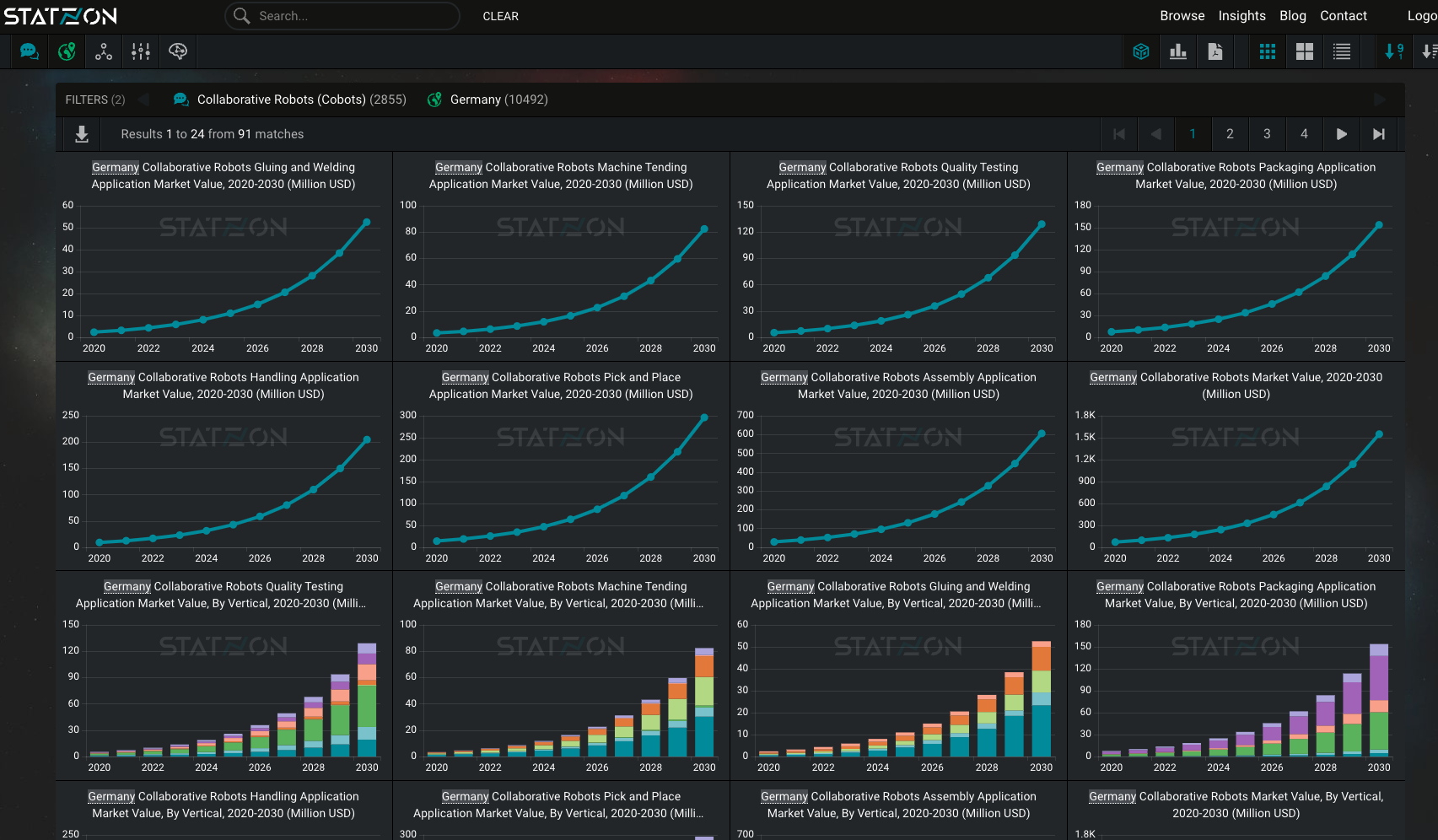The height and width of the screenshot is (840, 1438).
Task: Sort results by relevance lines icon
Action: click(1429, 51)
